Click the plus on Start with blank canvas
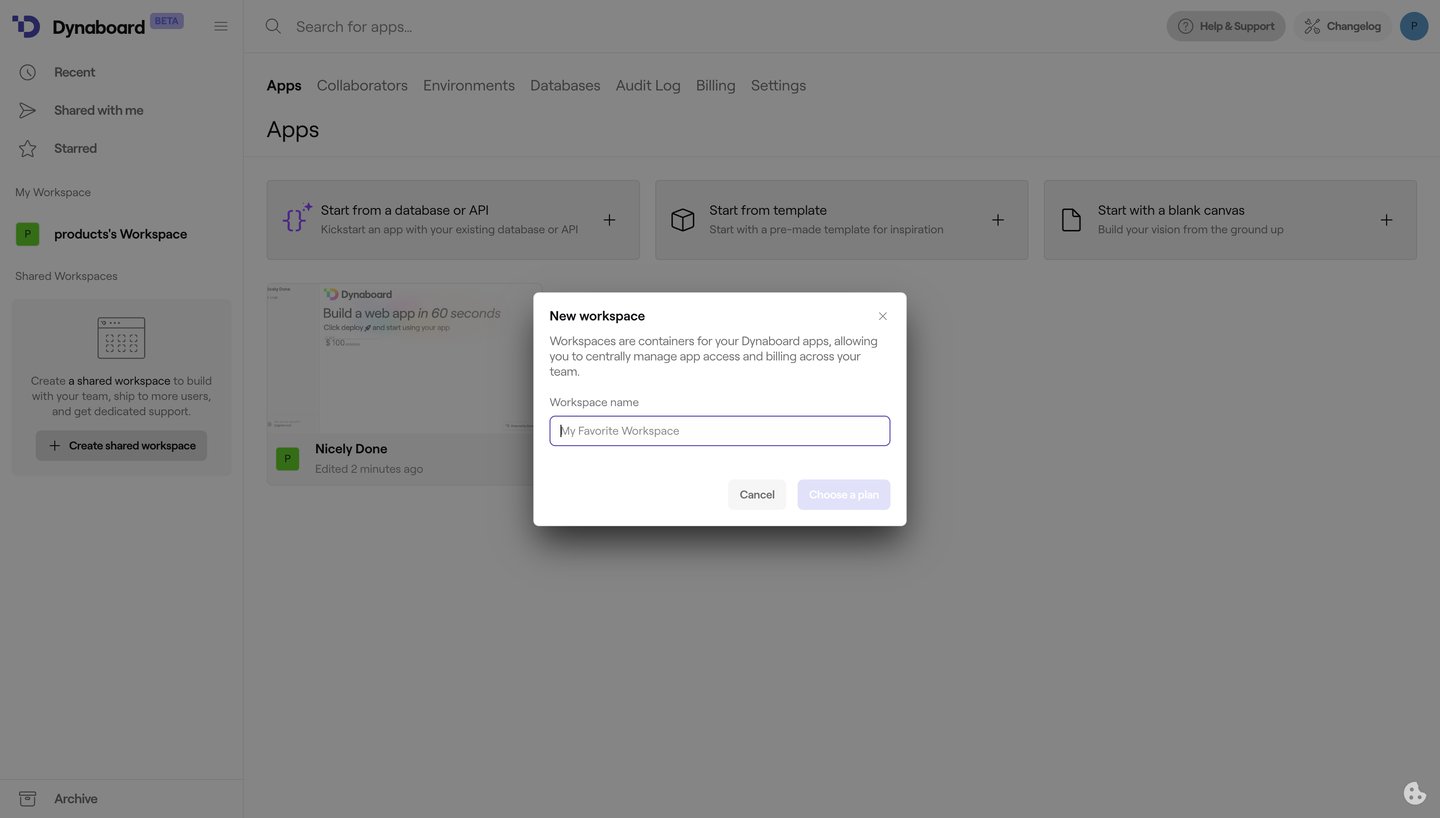This screenshot has width=1440, height=818. [1386, 219]
